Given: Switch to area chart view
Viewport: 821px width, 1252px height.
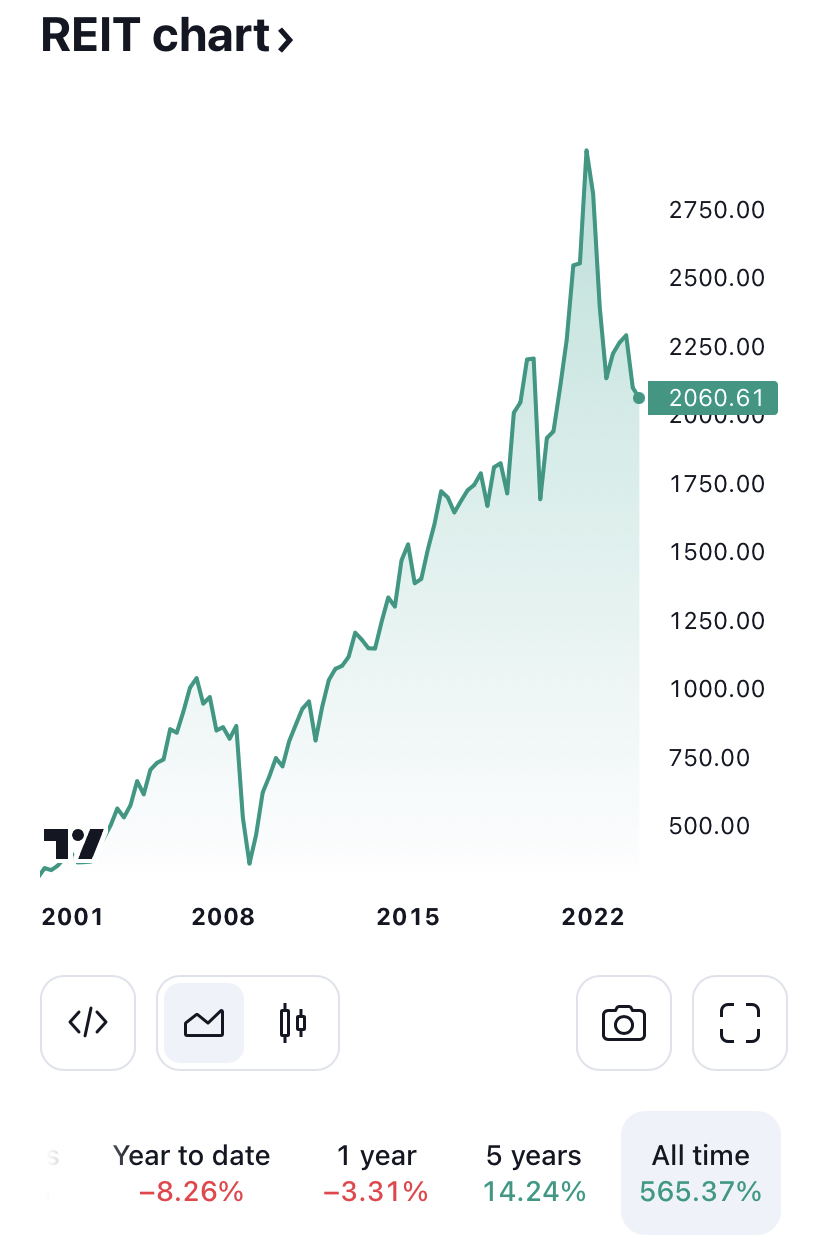Looking at the screenshot, I should 204,1022.
